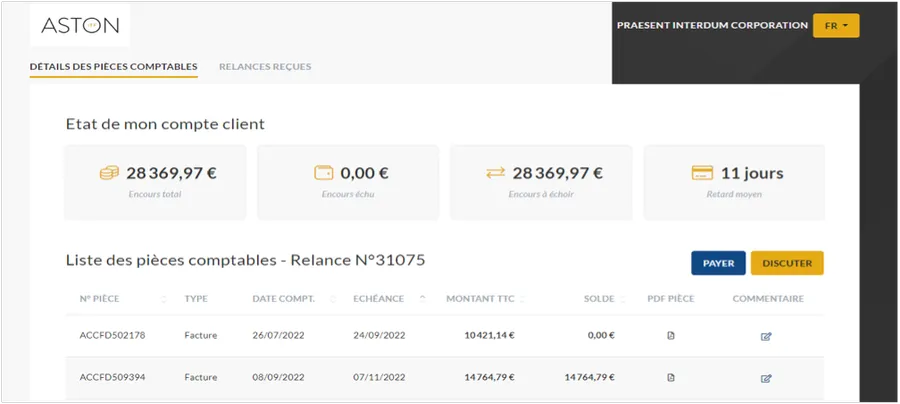Click the wallet icon beside Encours échu

(x=324, y=173)
